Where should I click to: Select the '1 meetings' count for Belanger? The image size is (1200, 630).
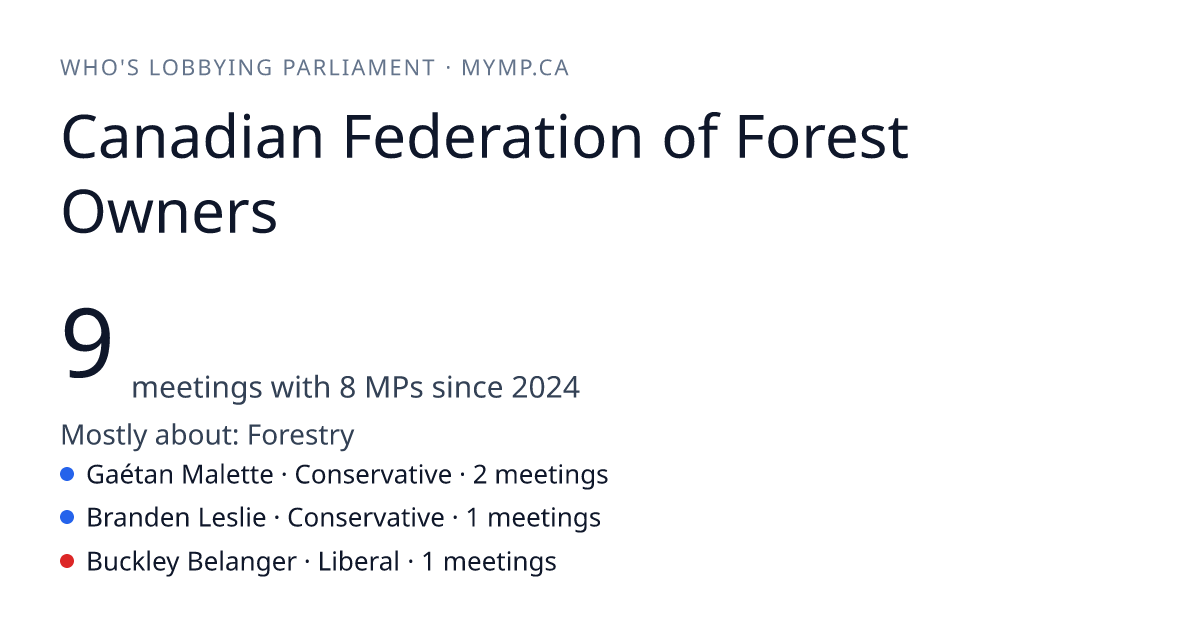pos(489,561)
